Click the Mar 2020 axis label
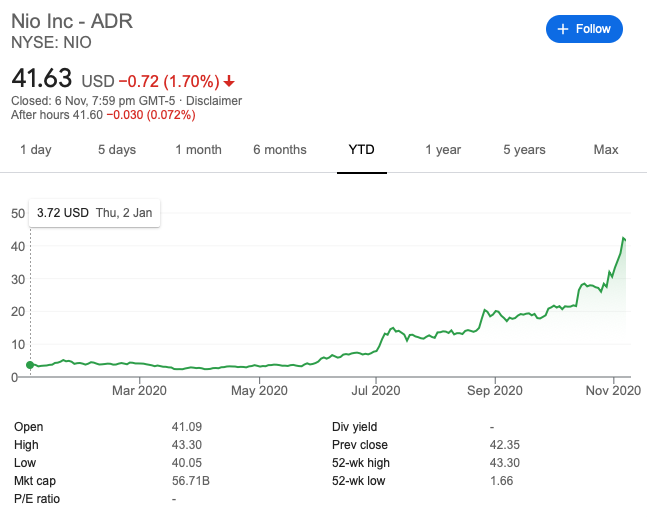This screenshot has width=647, height=517. click(139, 390)
